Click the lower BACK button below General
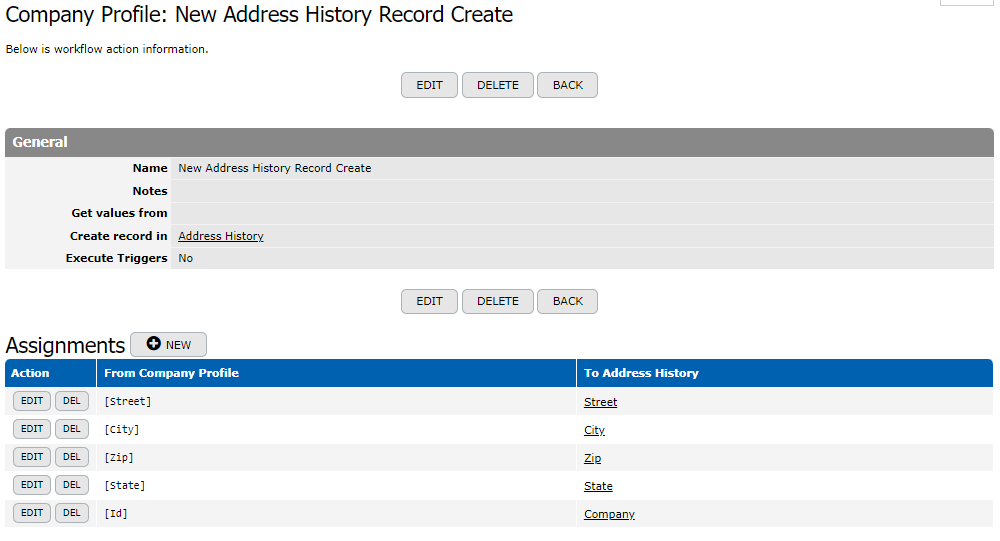Image resolution: width=1000 pixels, height=541 pixels. click(567, 301)
